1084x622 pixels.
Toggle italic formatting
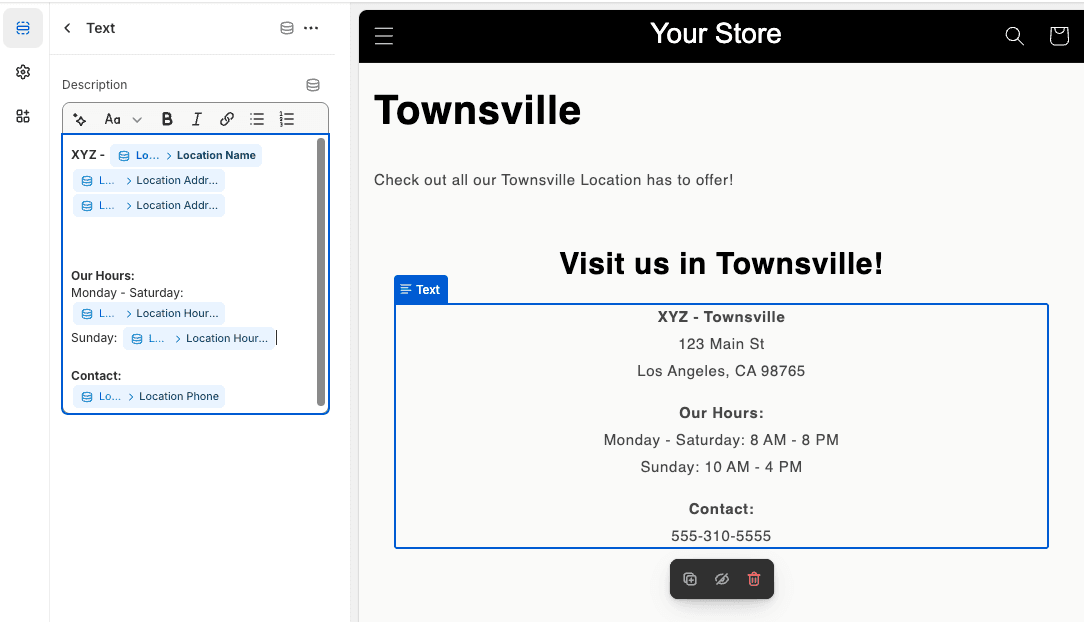click(x=197, y=119)
